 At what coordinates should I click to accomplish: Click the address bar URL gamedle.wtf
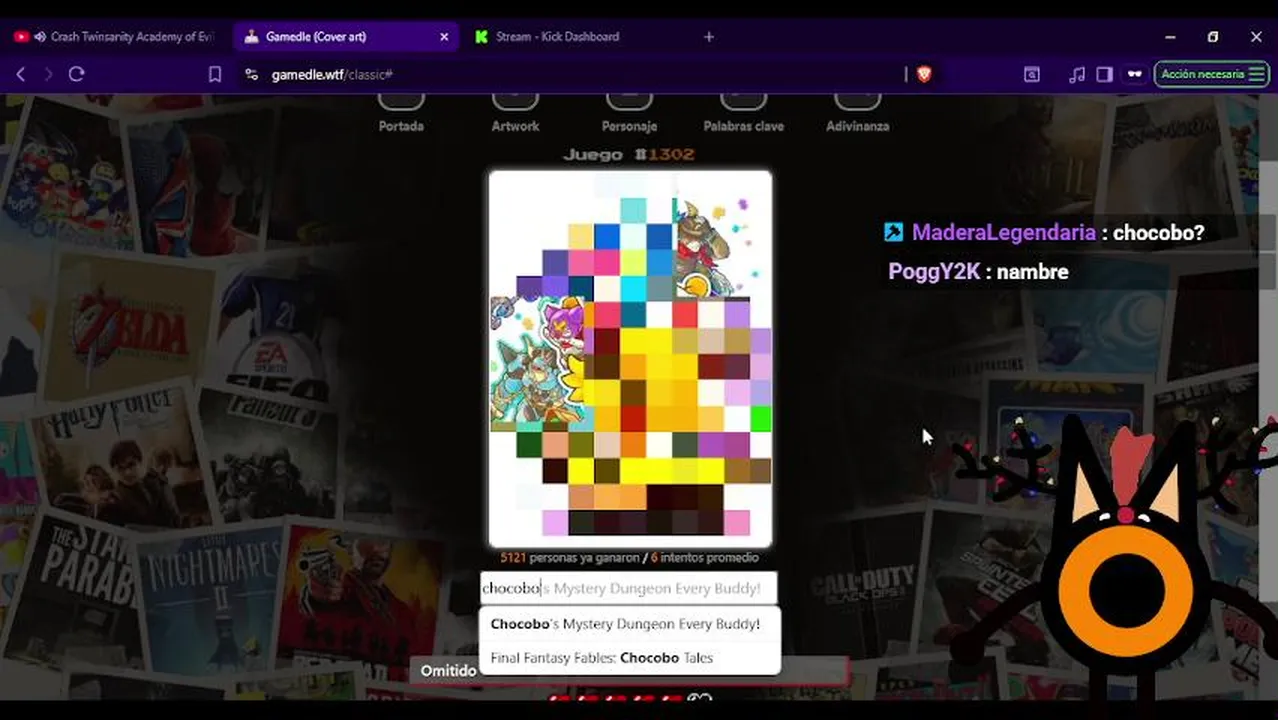331,75
